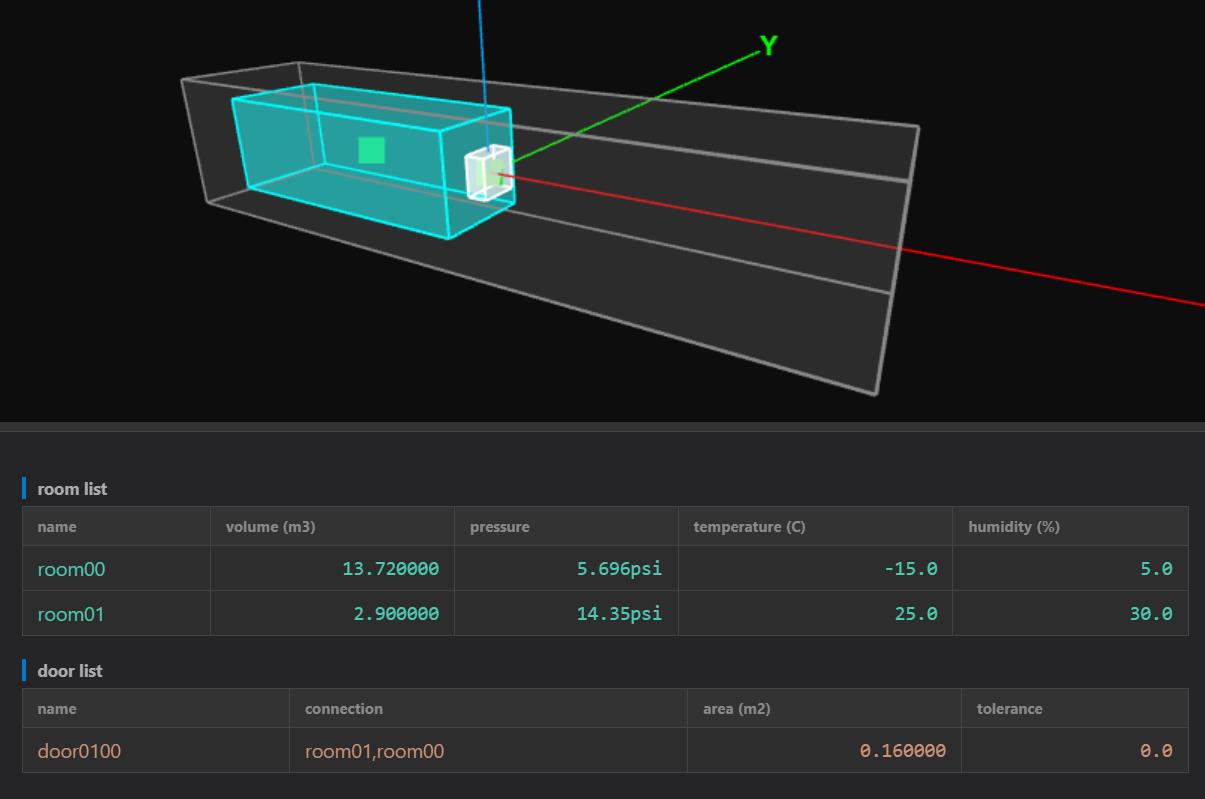Click the area (m2) column header

point(736,709)
